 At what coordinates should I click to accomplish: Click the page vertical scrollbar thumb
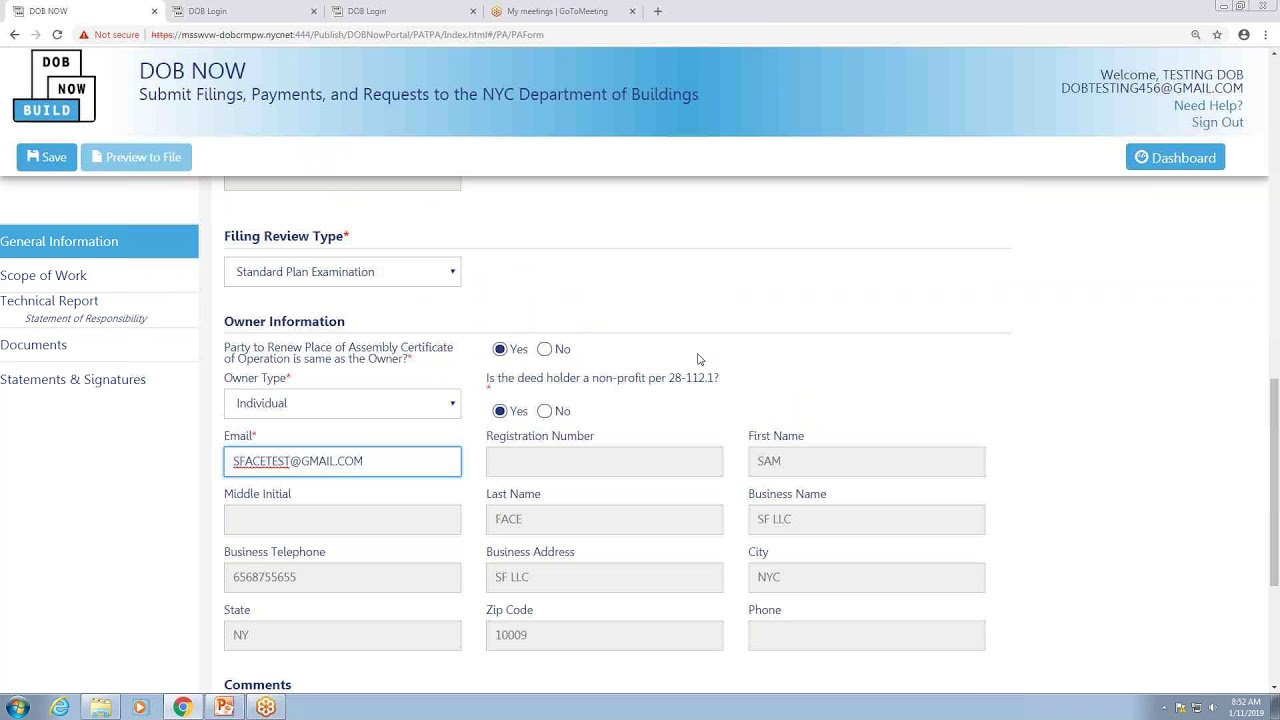[1273, 482]
